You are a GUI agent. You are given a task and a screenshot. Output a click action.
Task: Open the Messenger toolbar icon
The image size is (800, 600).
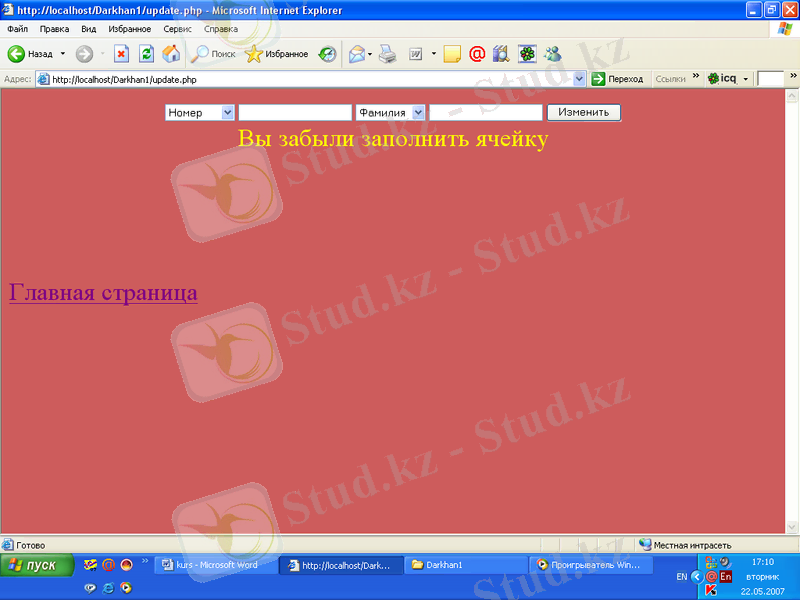coord(553,54)
